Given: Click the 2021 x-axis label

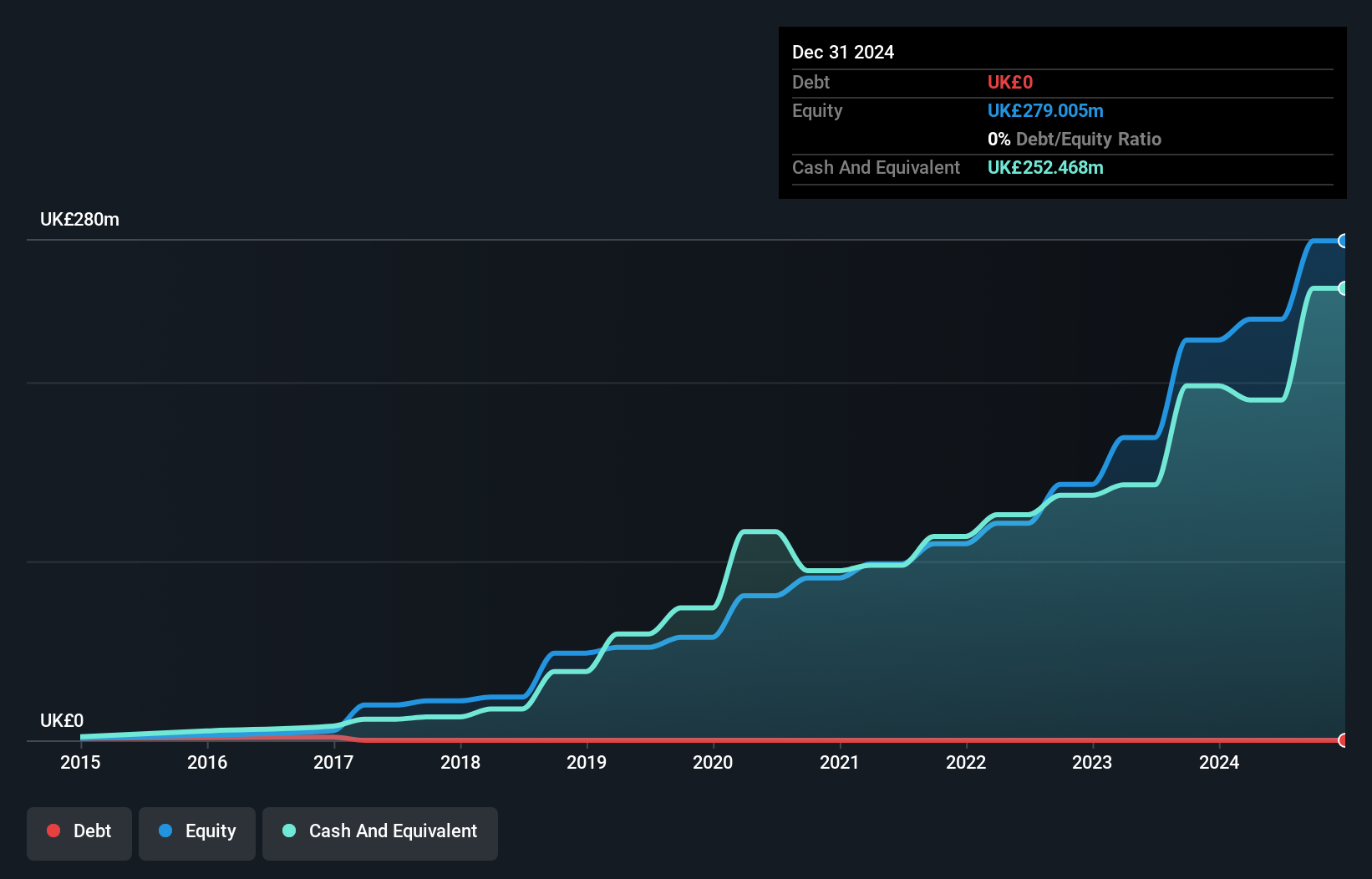Looking at the screenshot, I should (840, 762).
